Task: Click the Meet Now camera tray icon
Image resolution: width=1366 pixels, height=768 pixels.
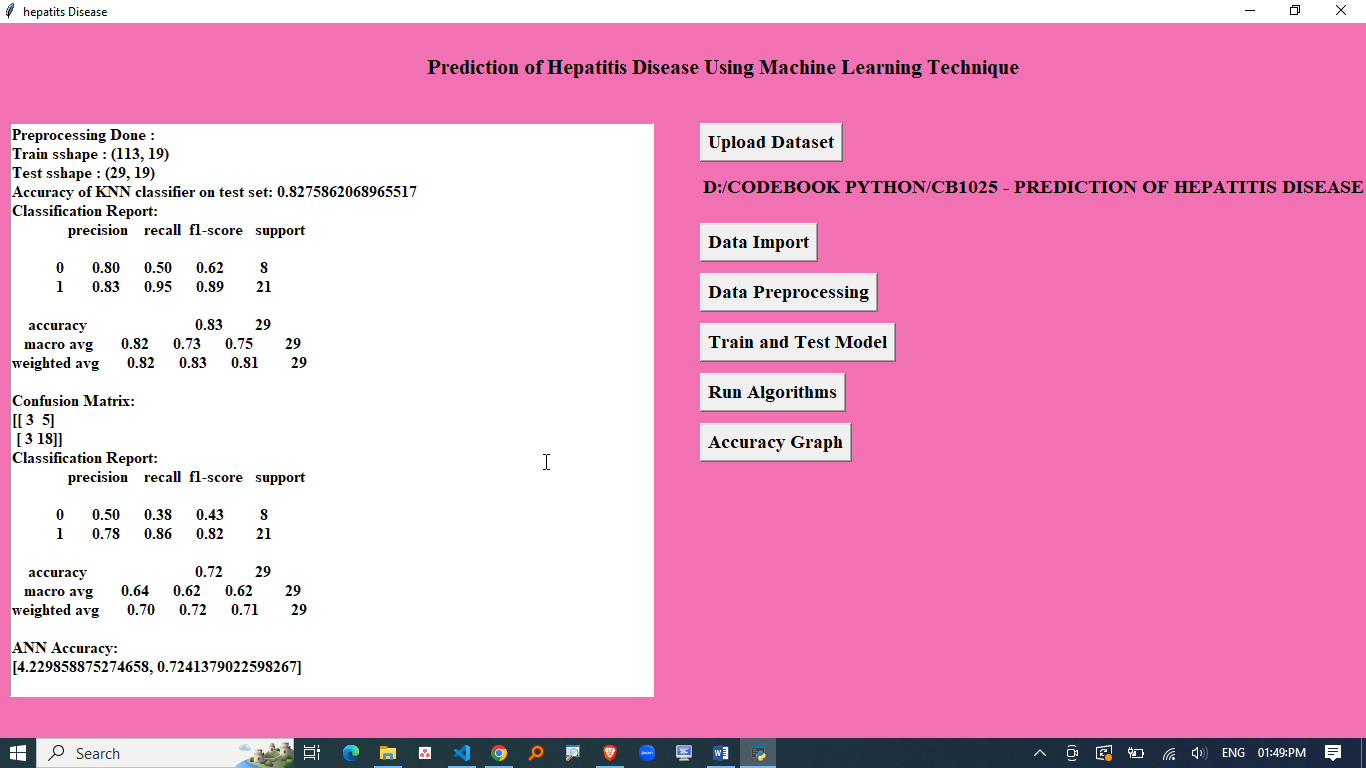Action: [x=1072, y=753]
